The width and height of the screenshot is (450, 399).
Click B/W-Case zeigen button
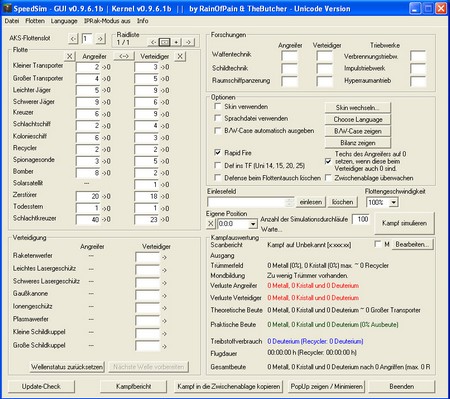point(358,131)
